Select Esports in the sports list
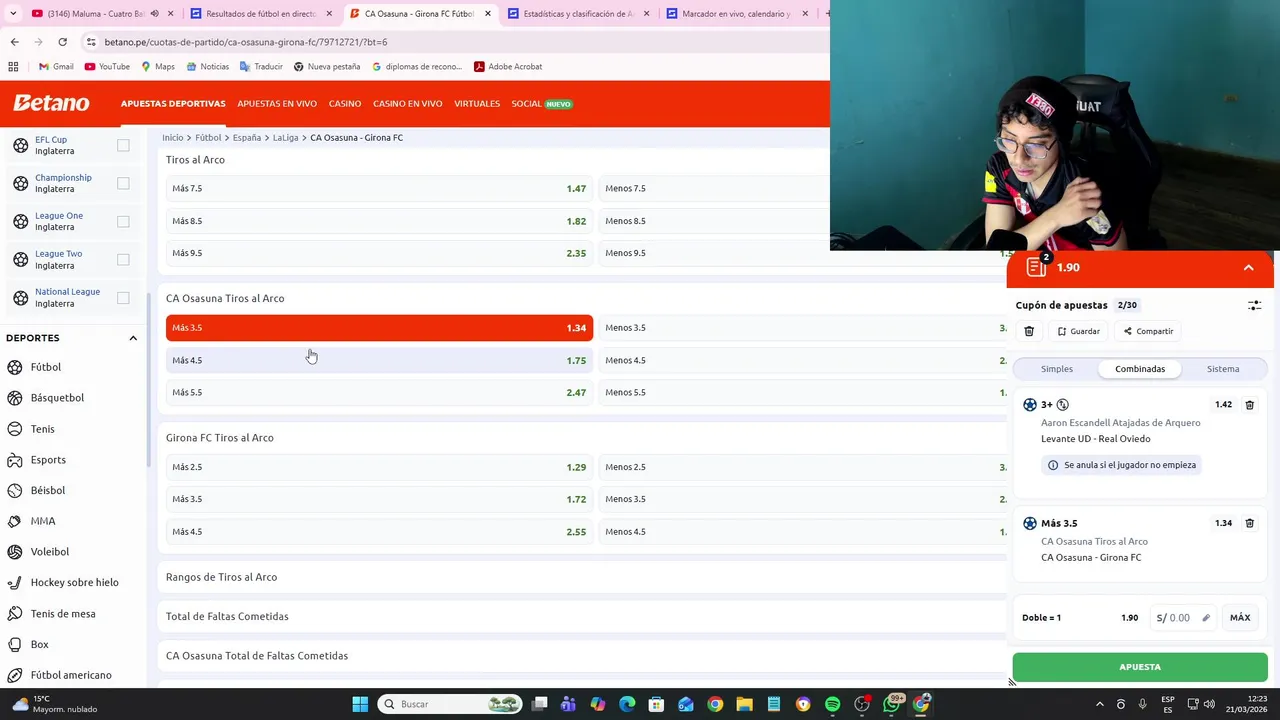Image resolution: width=1280 pixels, height=720 pixels. (x=48, y=460)
